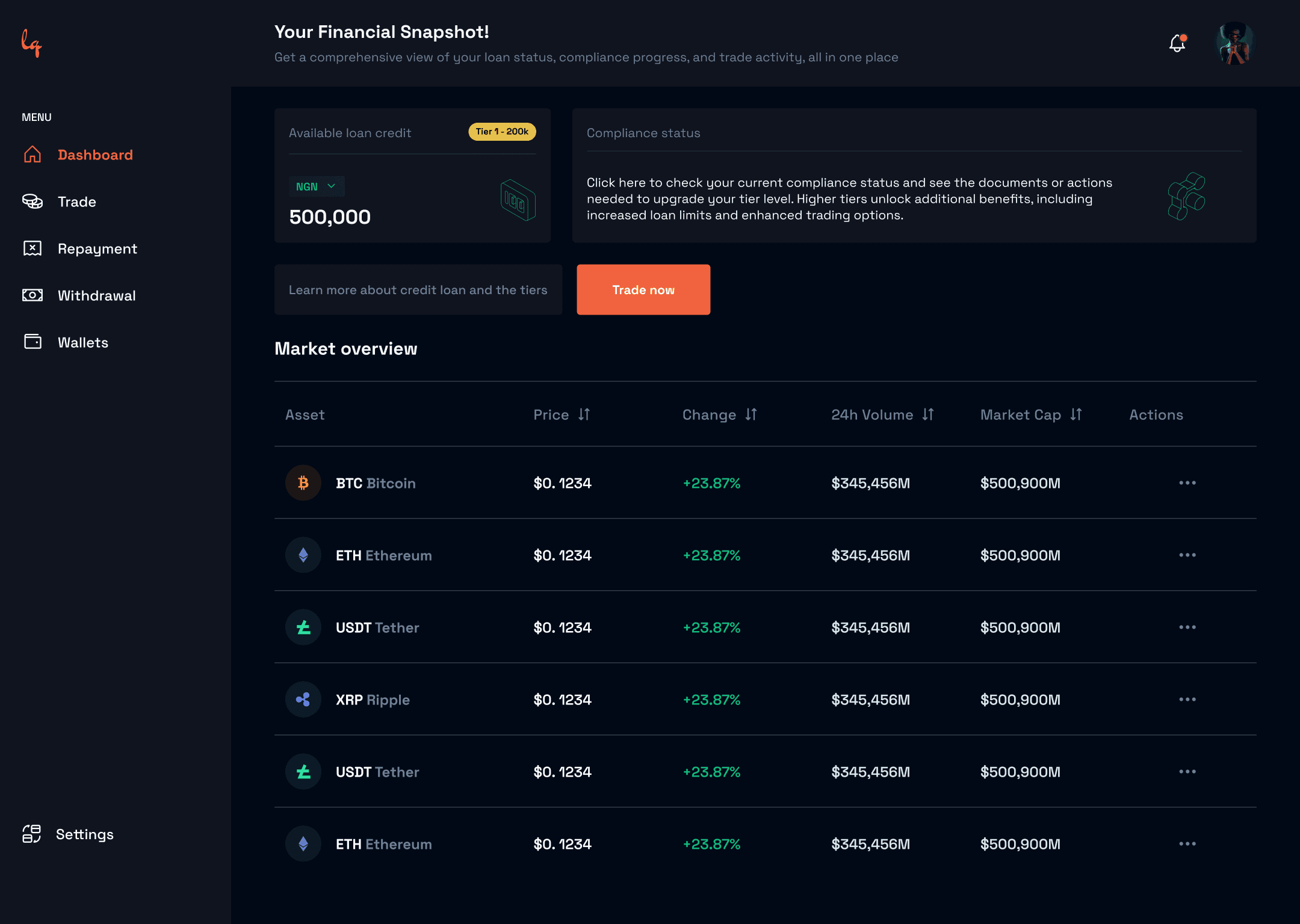Open Settings in the sidebar
The width and height of the screenshot is (1300, 924).
[84, 834]
